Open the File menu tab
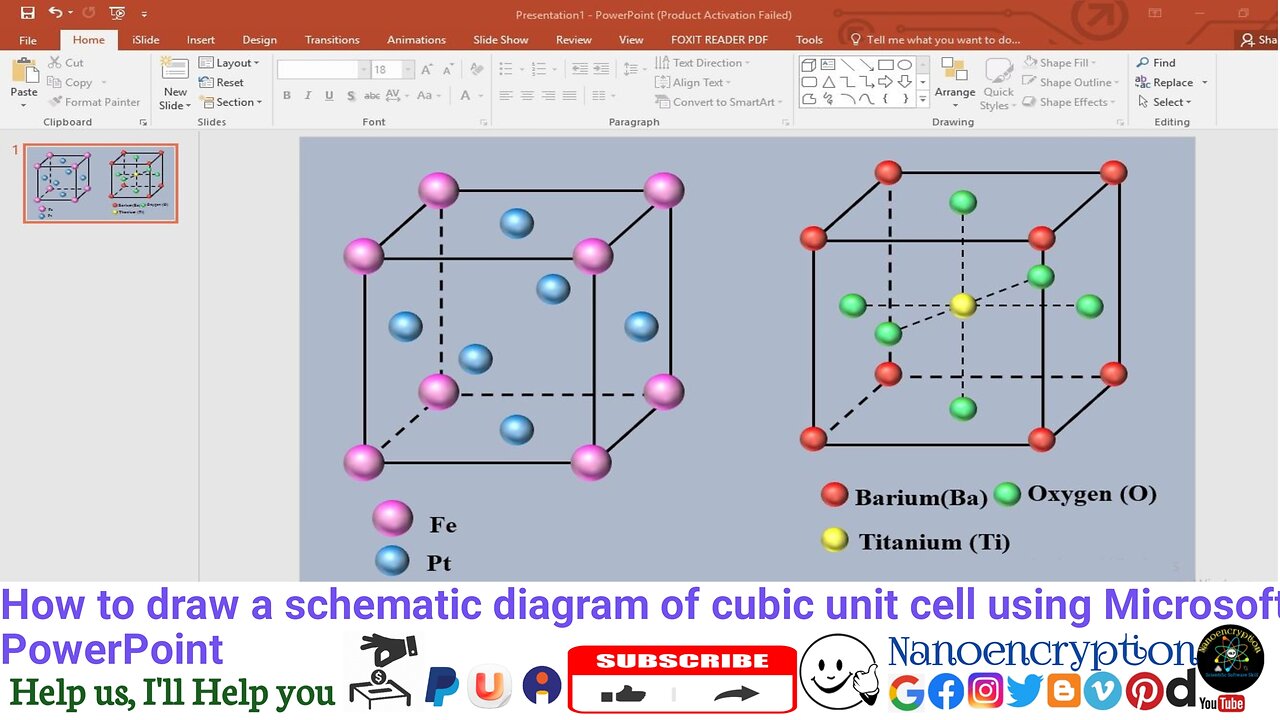This screenshot has width=1280, height=720. coord(28,40)
